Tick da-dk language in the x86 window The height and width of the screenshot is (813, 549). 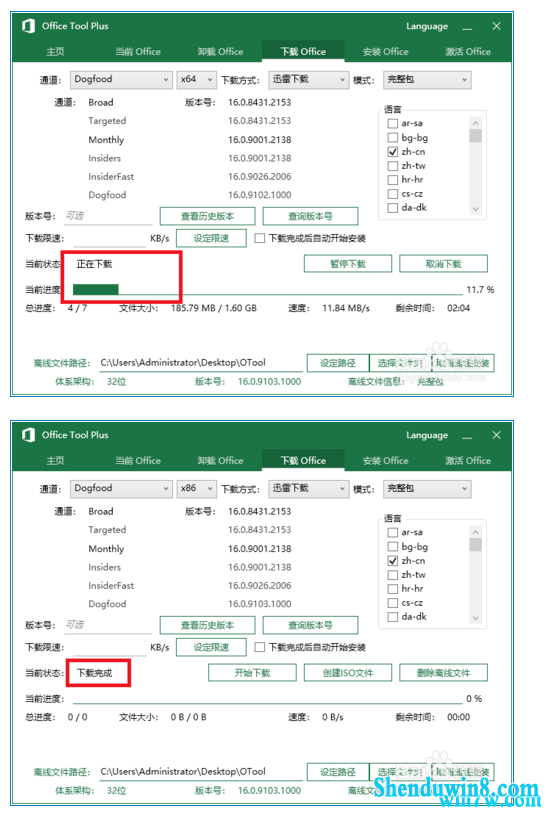(x=392, y=616)
